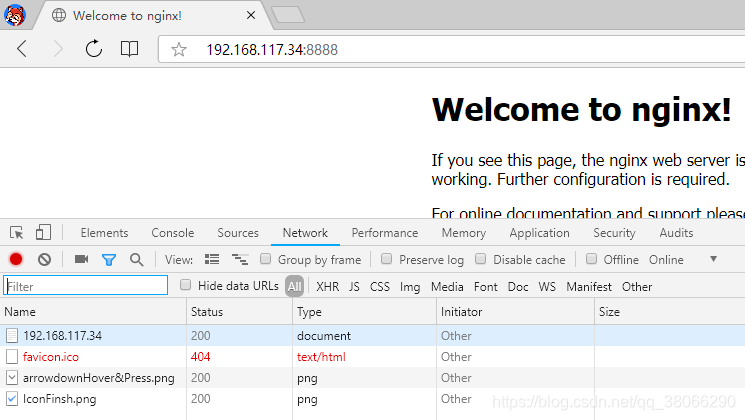745x420 pixels.
Task: Check Hide data URLs
Action: [185, 285]
